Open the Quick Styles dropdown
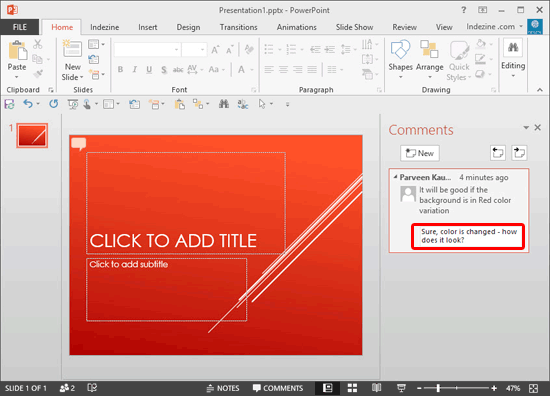 (459, 72)
